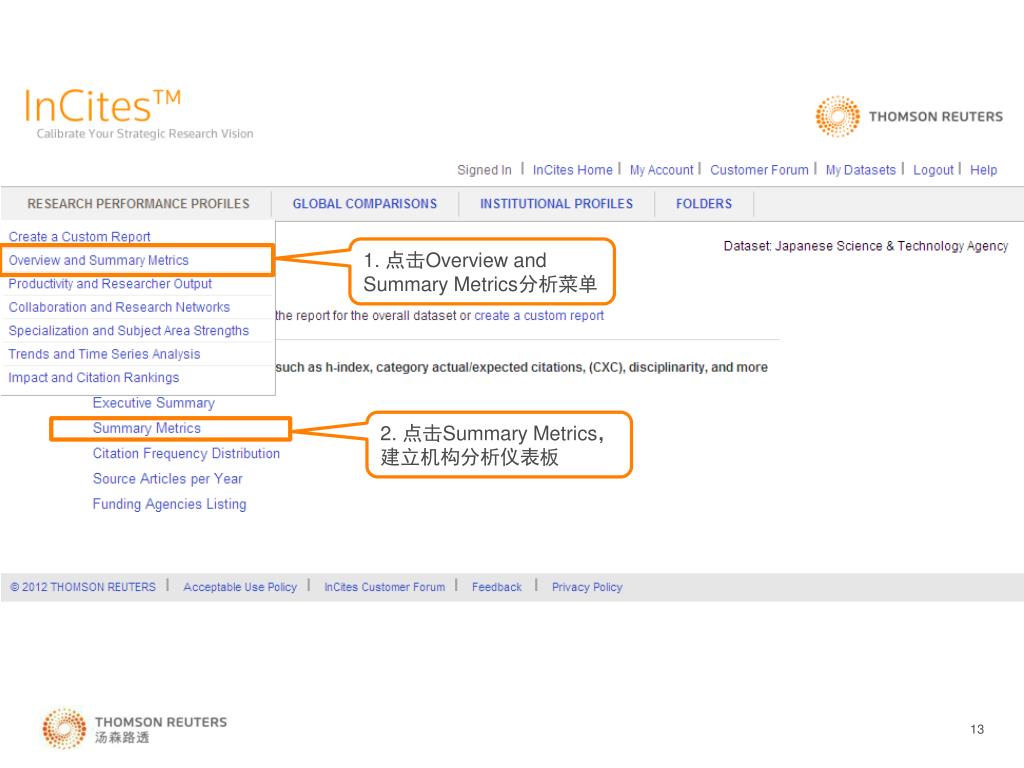Open the InCites Home link
The image size is (1024, 768).
(572, 170)
